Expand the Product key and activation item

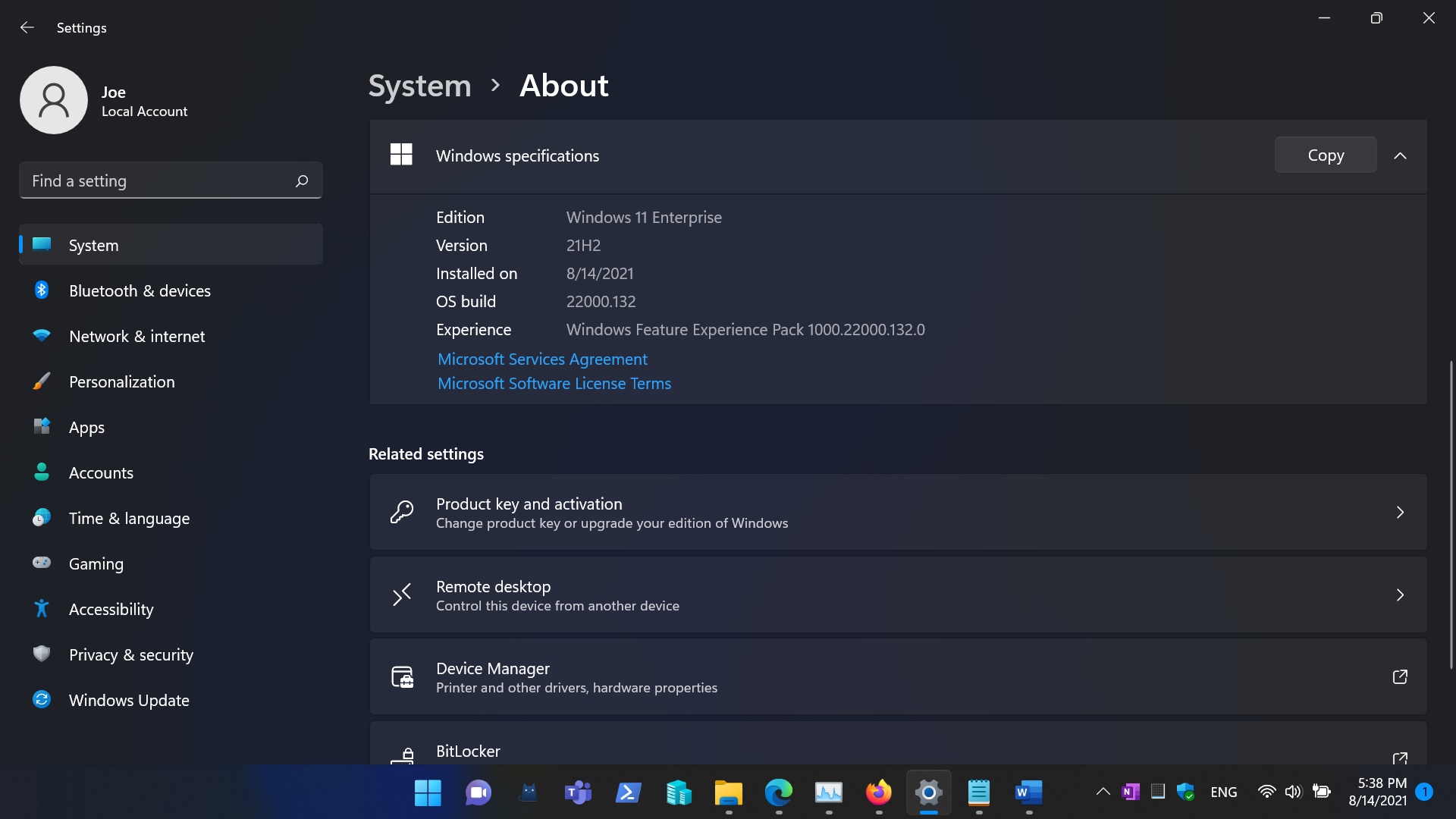click(1399, 512)
